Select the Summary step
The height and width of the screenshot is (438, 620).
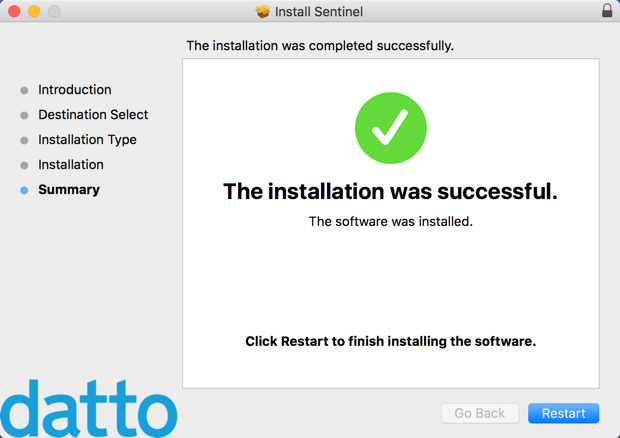[68, 190]
